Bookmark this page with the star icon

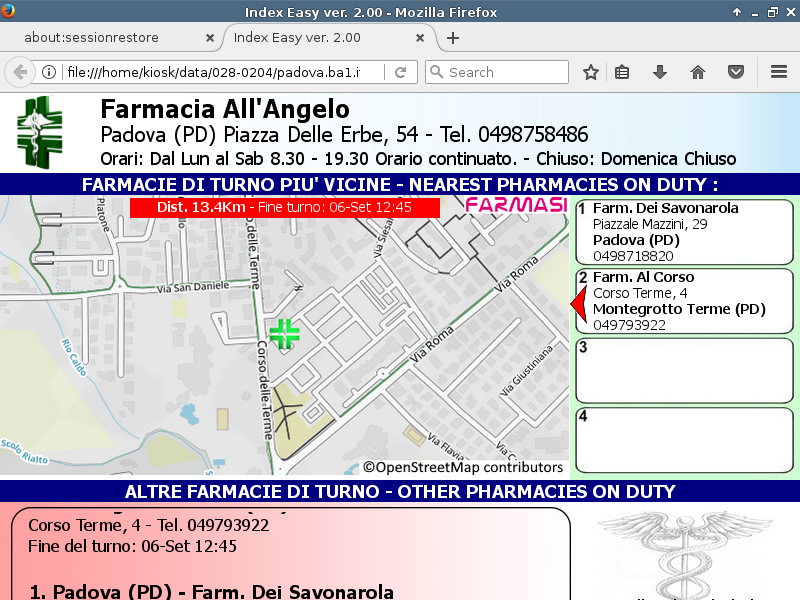tap(591, 72)
